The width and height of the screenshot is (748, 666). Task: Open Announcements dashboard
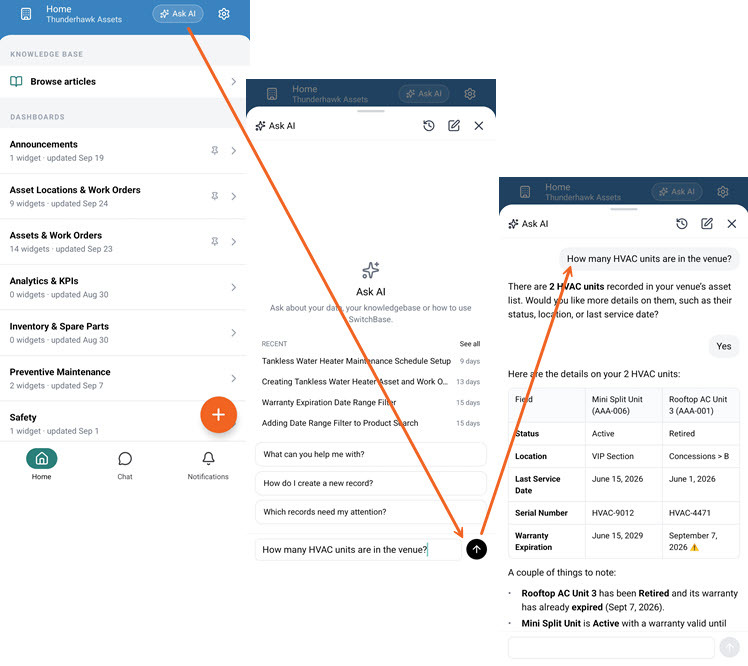pyautogui.click(x=123, y=151)
